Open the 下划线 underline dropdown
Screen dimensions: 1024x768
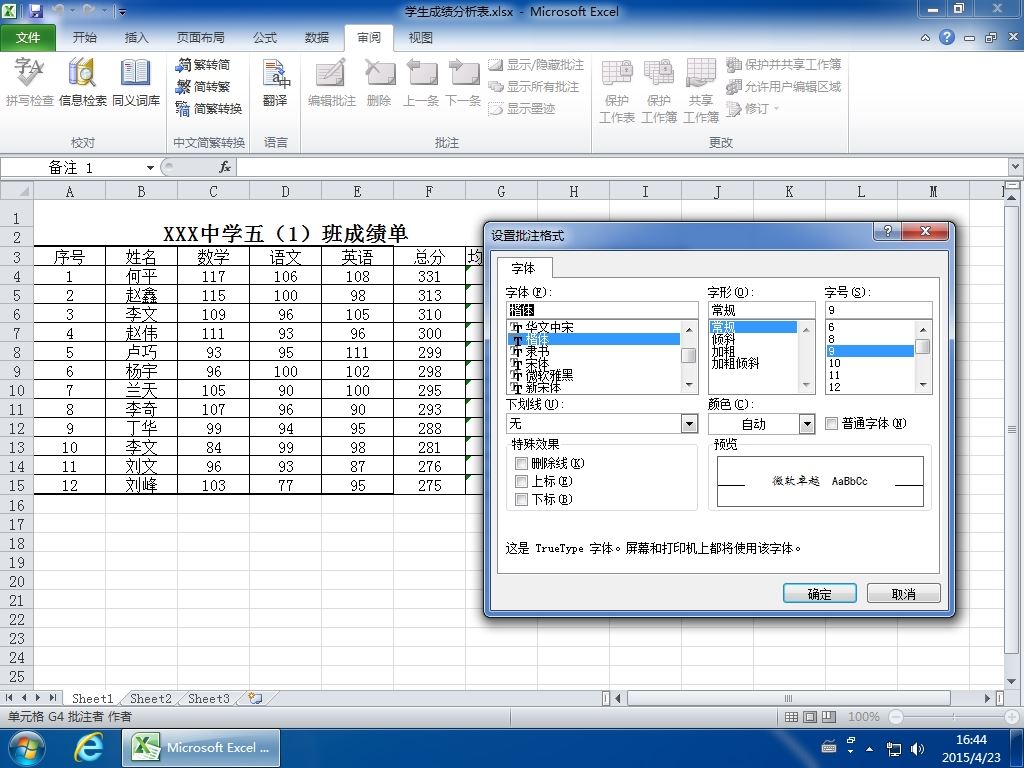(689, 424)
